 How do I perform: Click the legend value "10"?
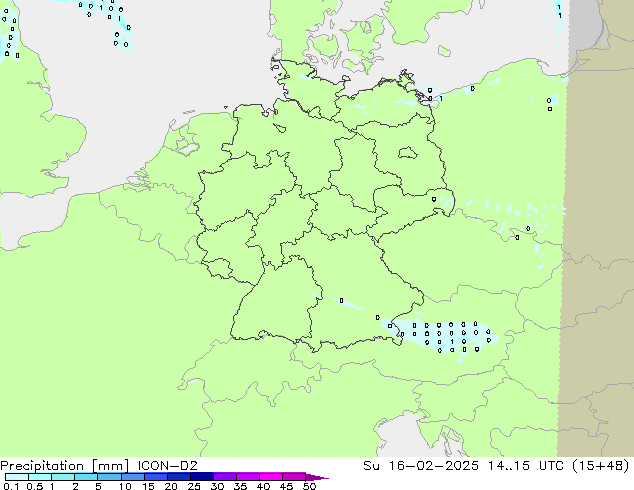125,486
